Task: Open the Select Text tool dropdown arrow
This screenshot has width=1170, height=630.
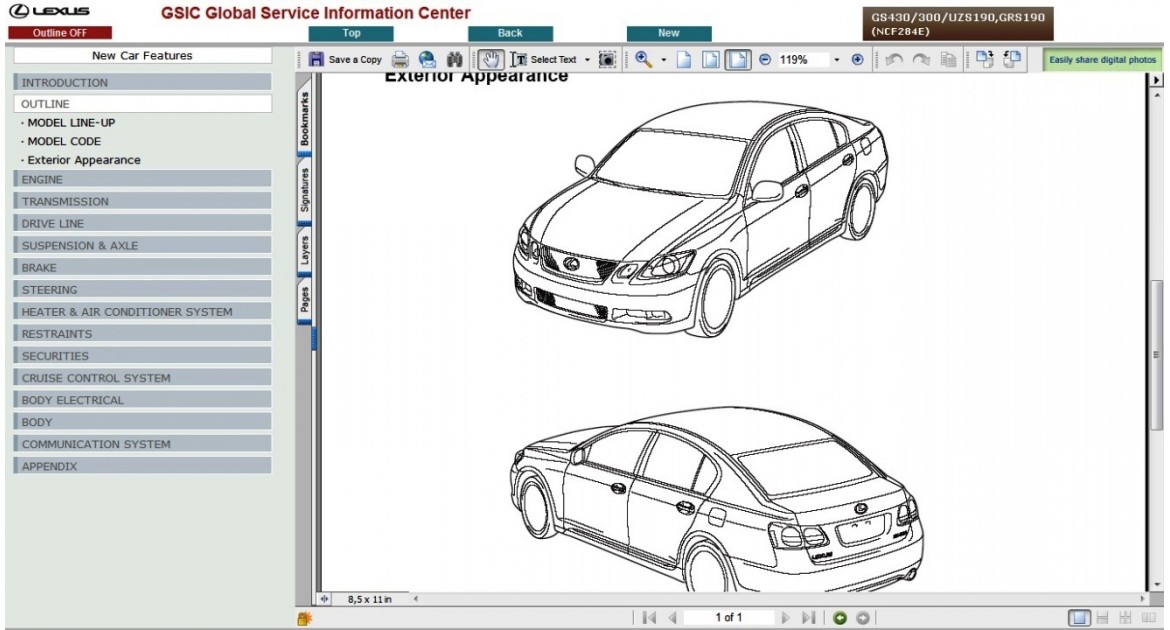Action: 587,60
